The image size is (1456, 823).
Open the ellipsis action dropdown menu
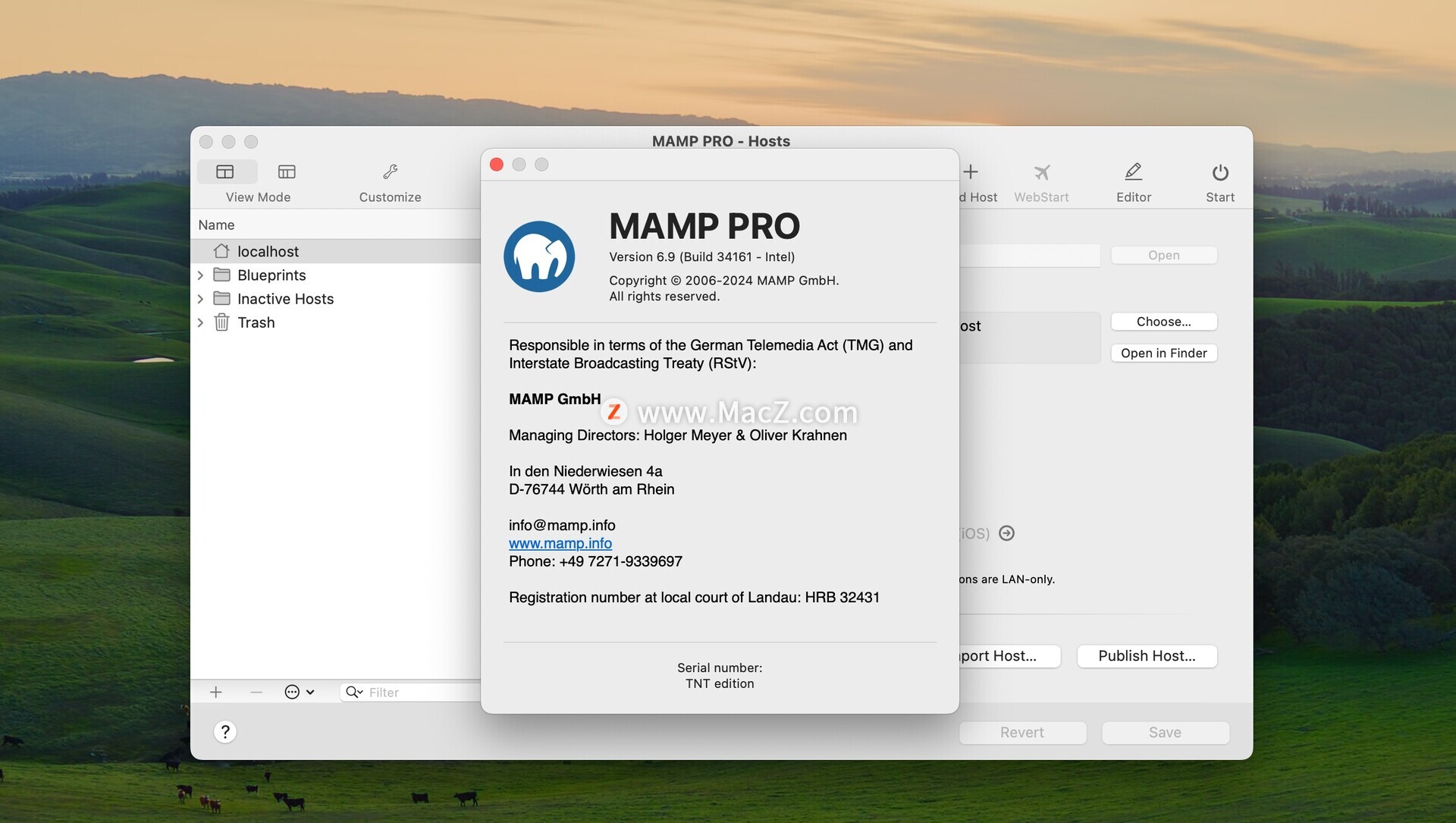(x=300, y=692)
